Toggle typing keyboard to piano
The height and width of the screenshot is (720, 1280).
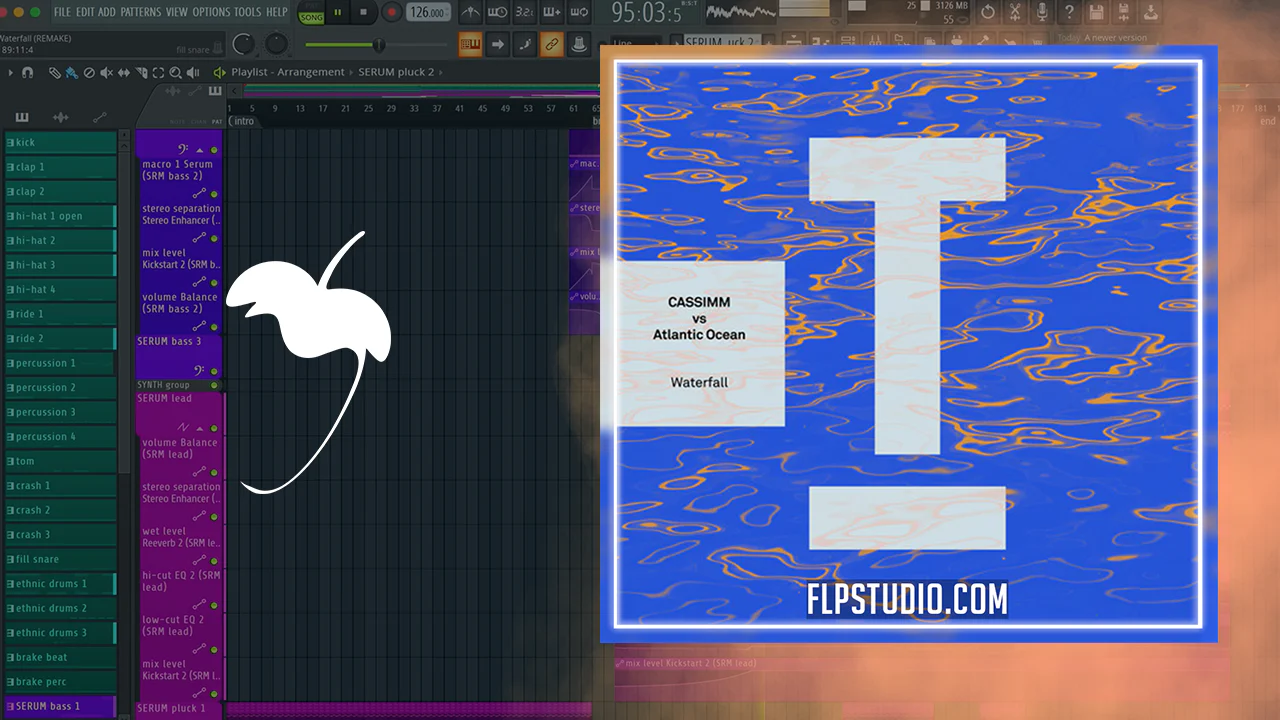coord(470,44)
